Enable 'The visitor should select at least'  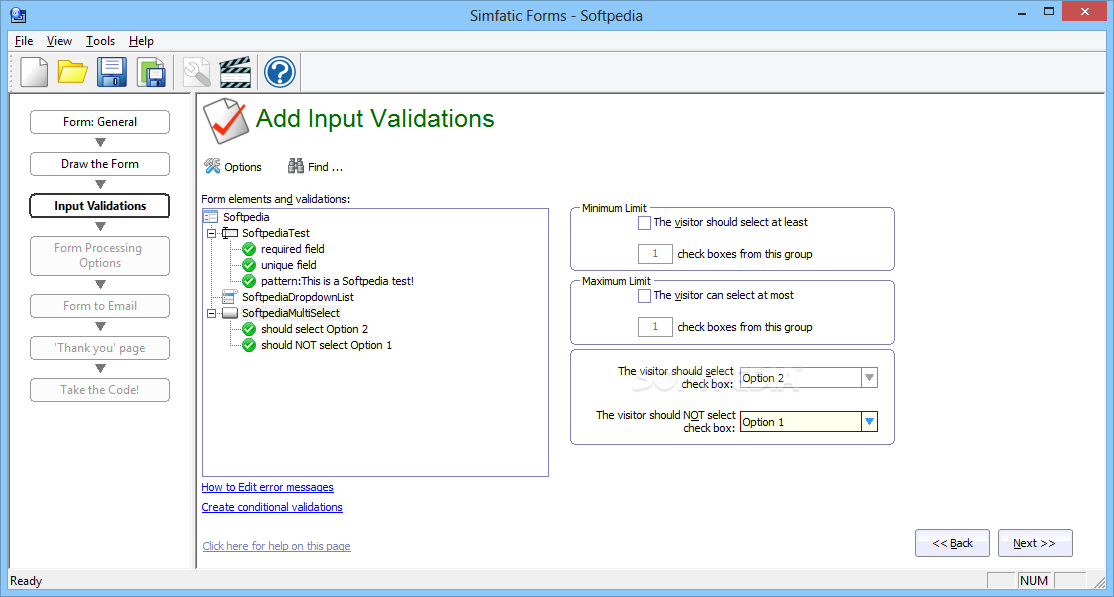(x=644, y=222)
